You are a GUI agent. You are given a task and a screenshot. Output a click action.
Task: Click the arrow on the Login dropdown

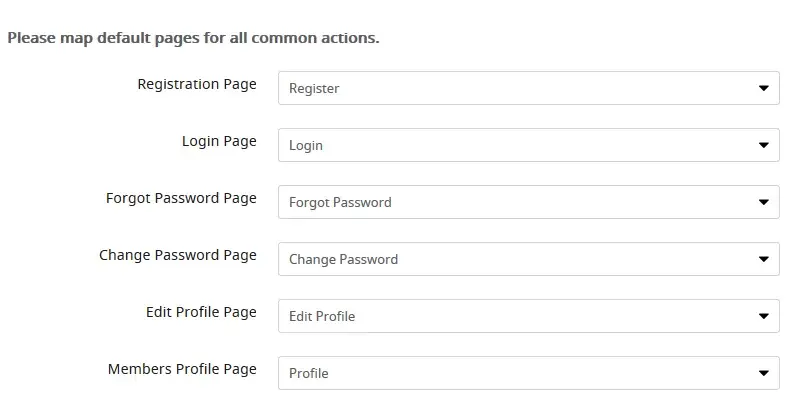pyautogui.click(x=764, y=145)
